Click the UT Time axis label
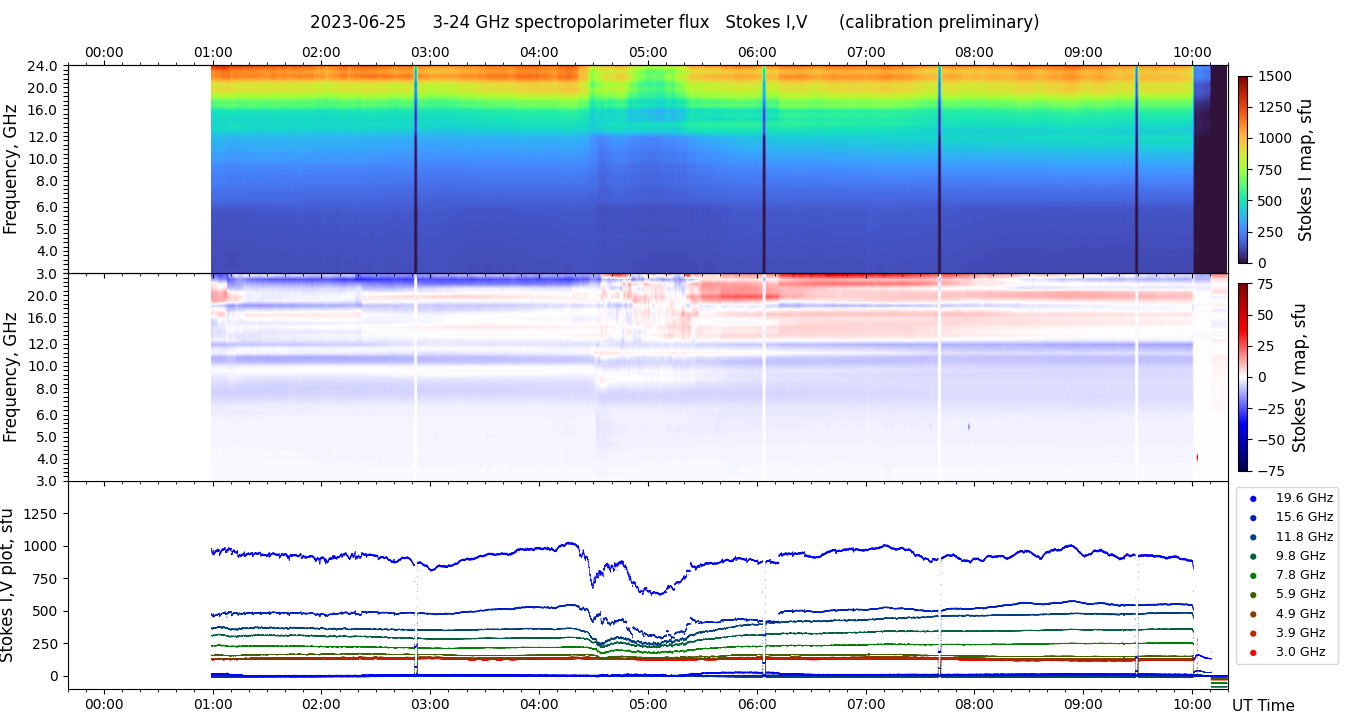 click(1262, 706)
